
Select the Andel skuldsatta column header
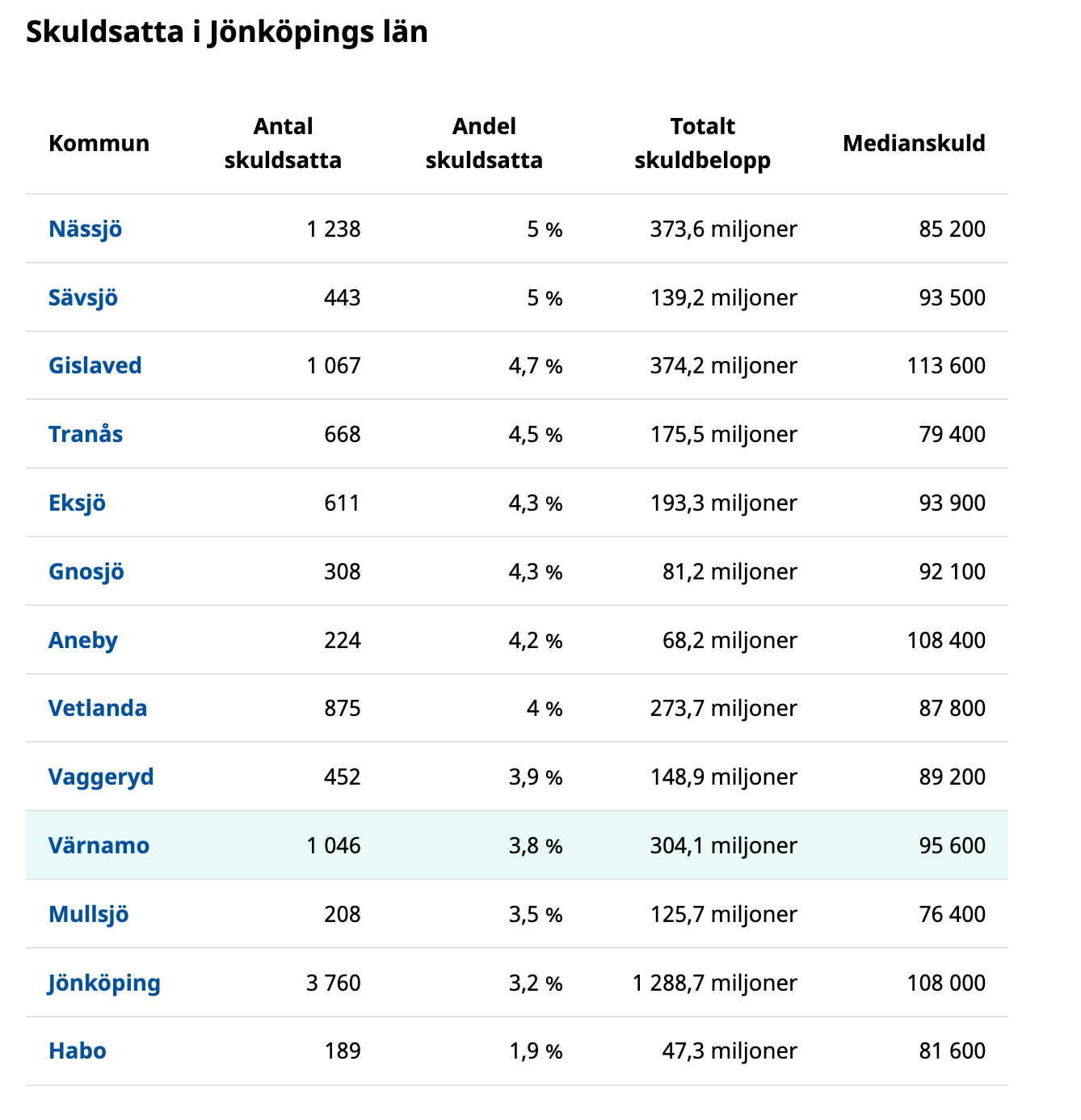(x=484, y=144)
